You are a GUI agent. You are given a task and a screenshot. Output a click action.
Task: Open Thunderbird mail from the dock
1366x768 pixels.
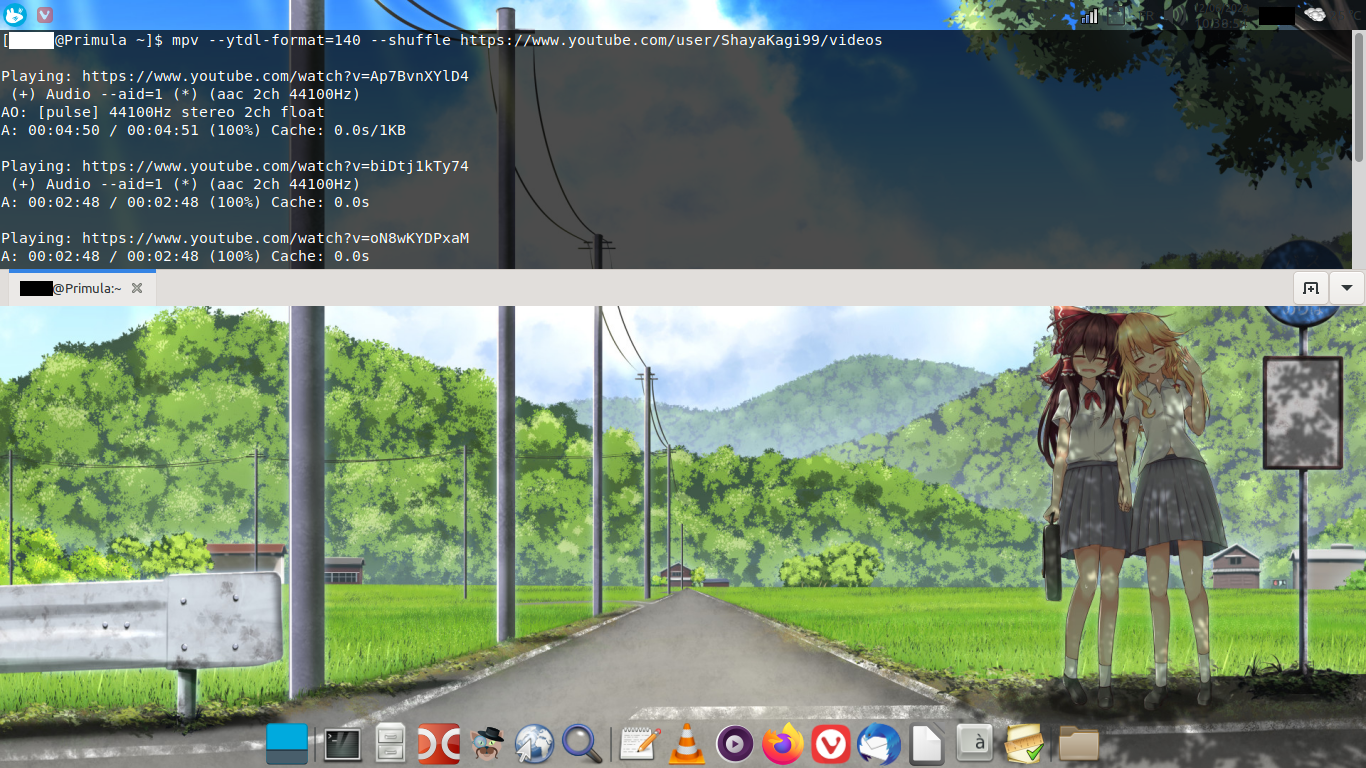[879, 744]
